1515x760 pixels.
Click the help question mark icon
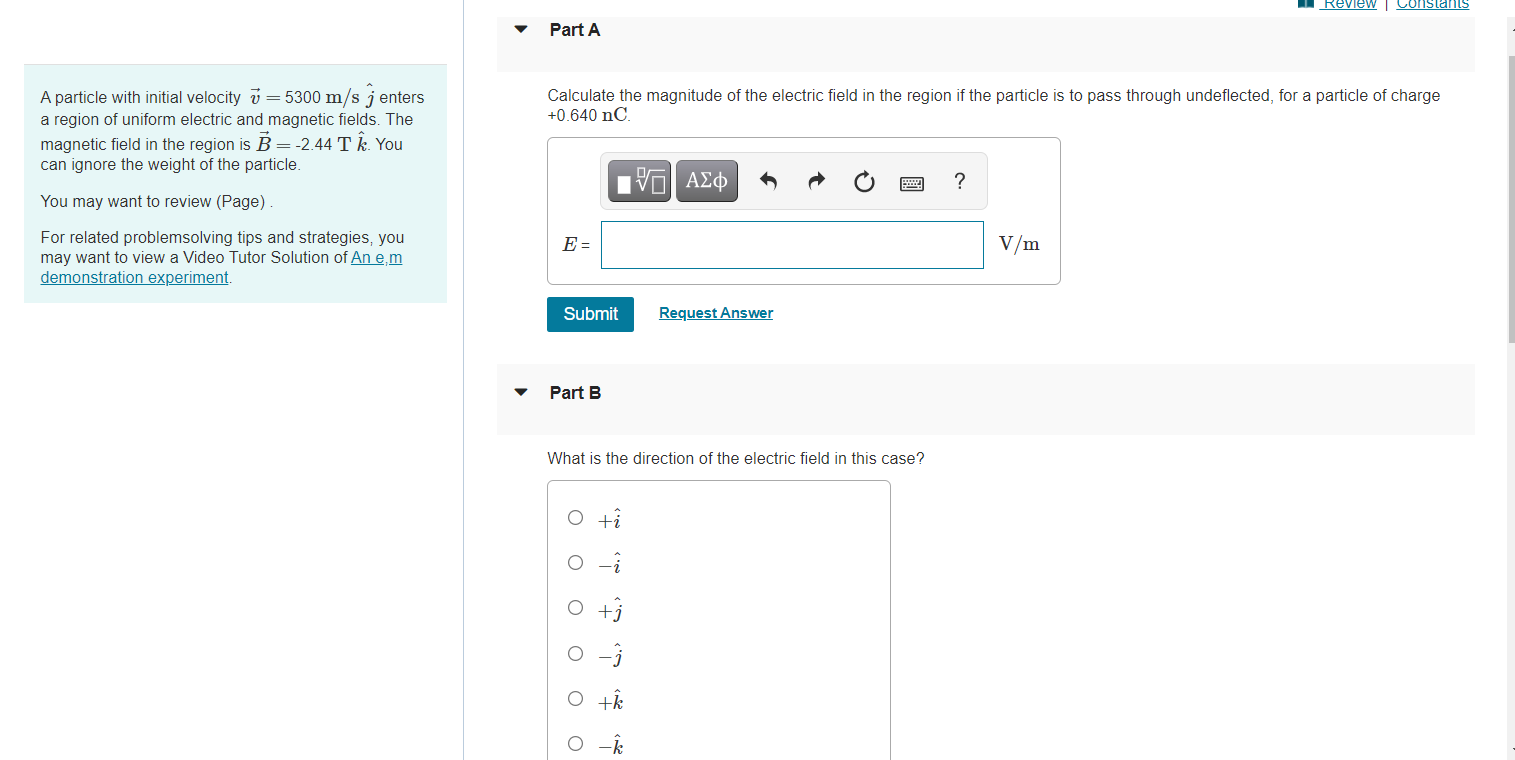[x=959, y=181]
